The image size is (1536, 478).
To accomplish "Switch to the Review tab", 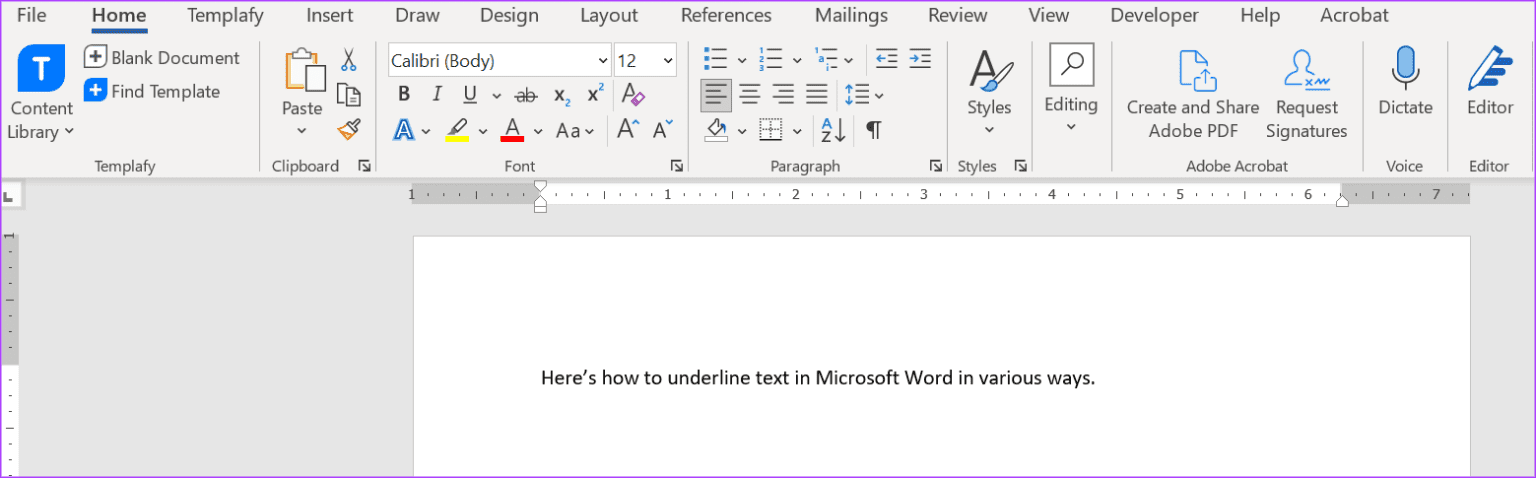I will point(957,15).
